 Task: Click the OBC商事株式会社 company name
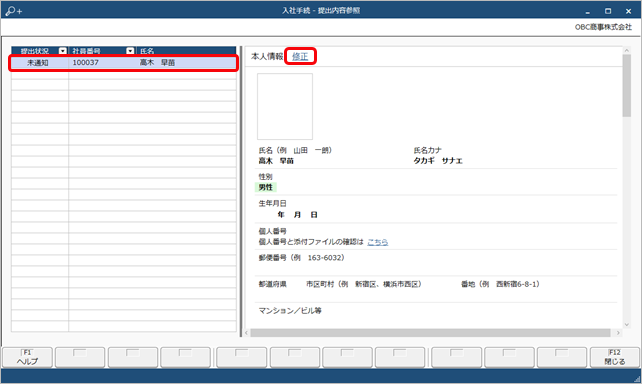tap(604, 27)
